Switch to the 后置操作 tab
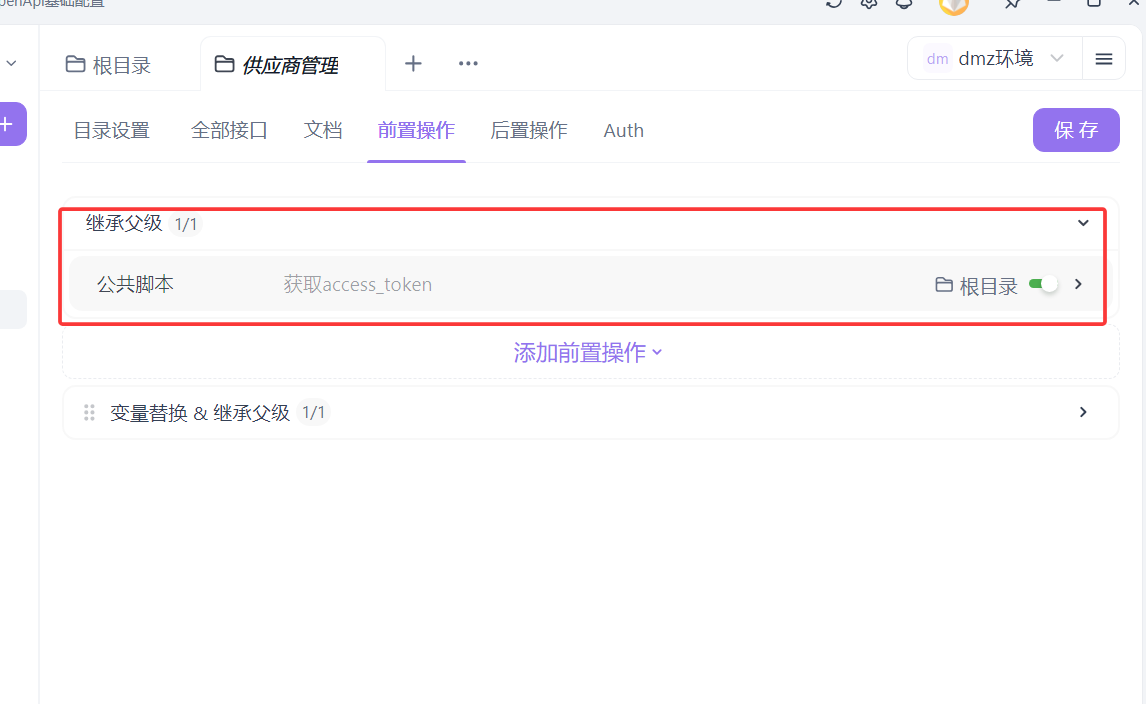Screen dimensions: 1146x704 pyautogui.click(x=528, y=130)
